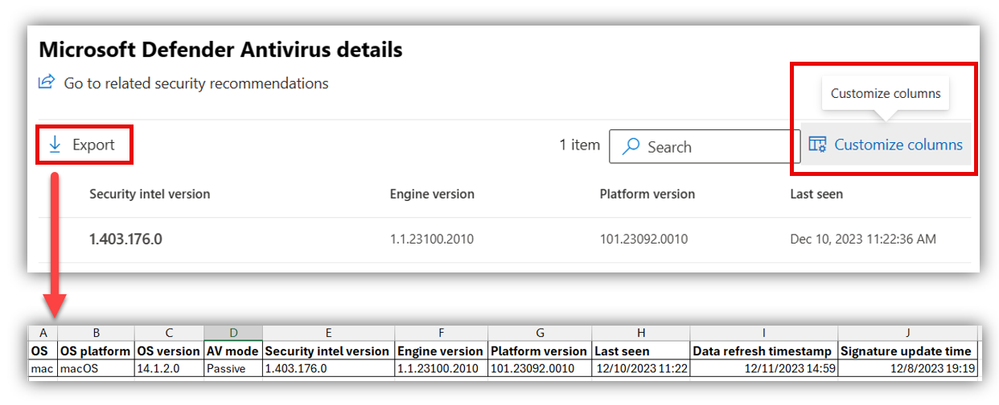The width and height of the screenshot is (999, 405).
Task: Click the 1 item count label
Action: (x=579, y=145)
